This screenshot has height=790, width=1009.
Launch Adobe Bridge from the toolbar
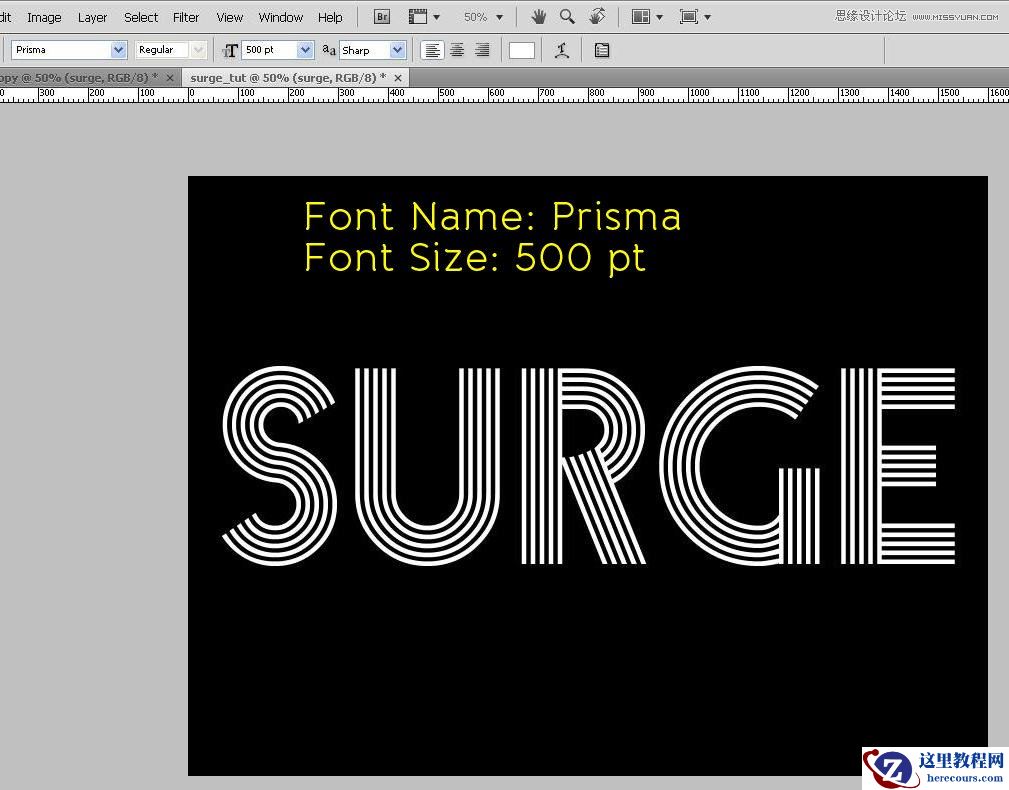(x=381, y=16)
